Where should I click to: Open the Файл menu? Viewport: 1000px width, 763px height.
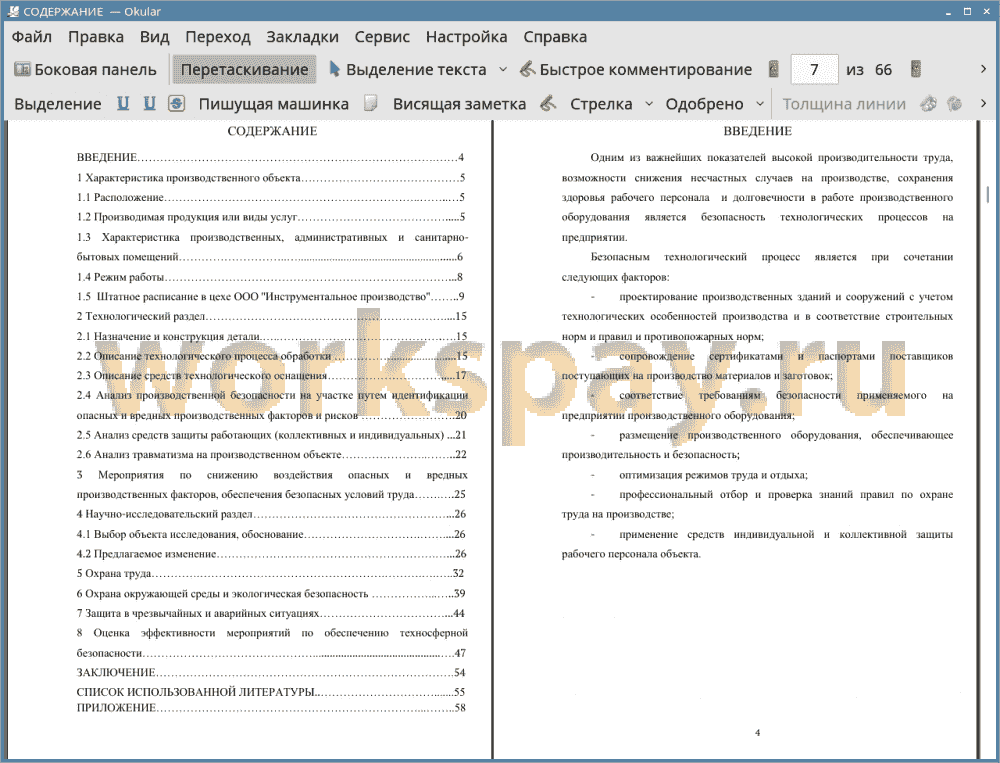[x=32, y=37]
